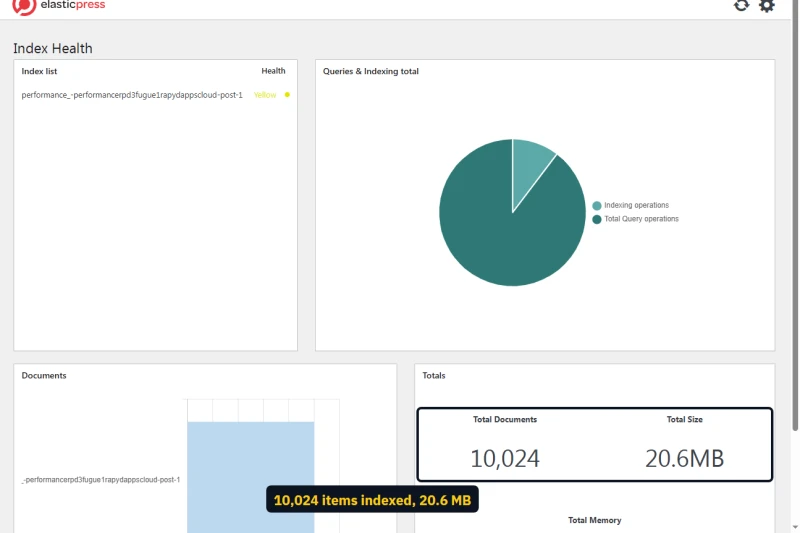Click the Health column header
This screenshot has width=800, height=533.
click(x=273, y=71)
